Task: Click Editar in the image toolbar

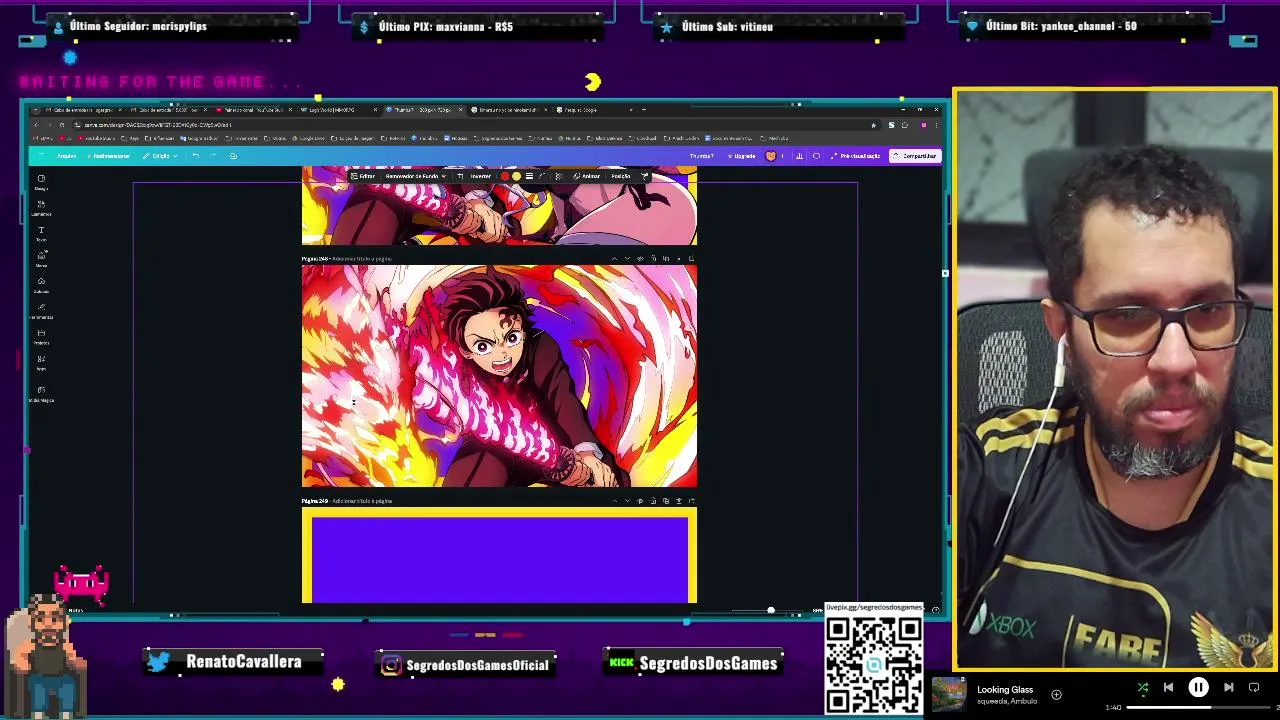Action: pyautogui.click(x=362, y=176)
